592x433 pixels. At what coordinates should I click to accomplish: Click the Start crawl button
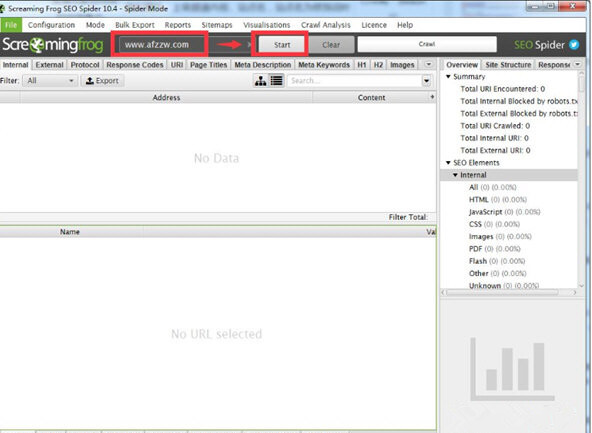pos(282,45)
